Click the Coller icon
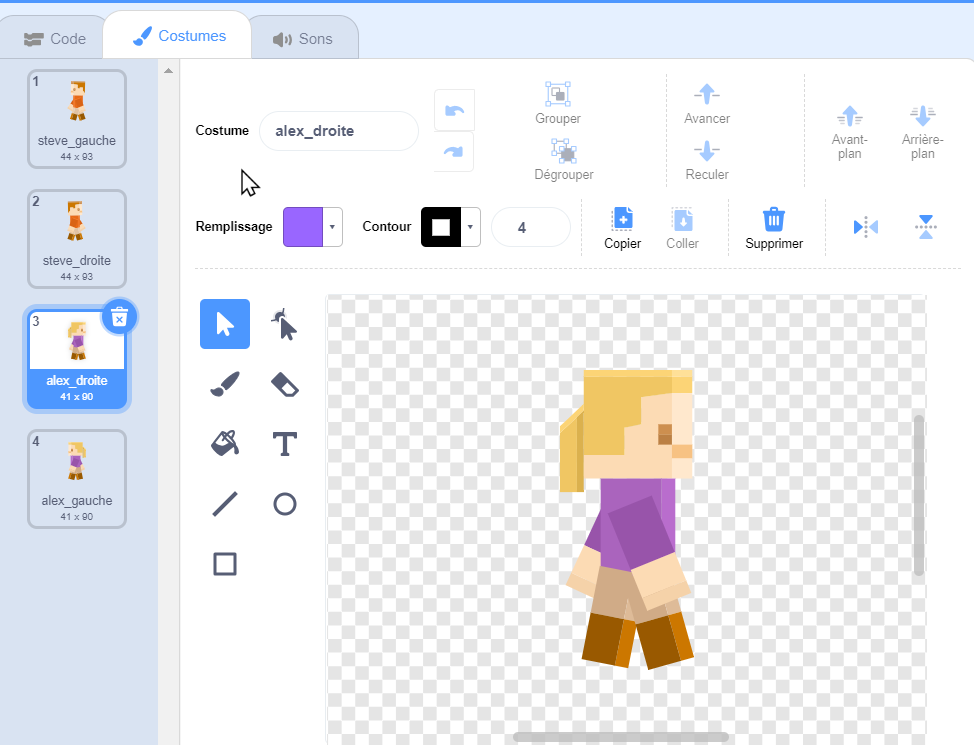Viewport: 974px width, 745px height. (682, 219)
